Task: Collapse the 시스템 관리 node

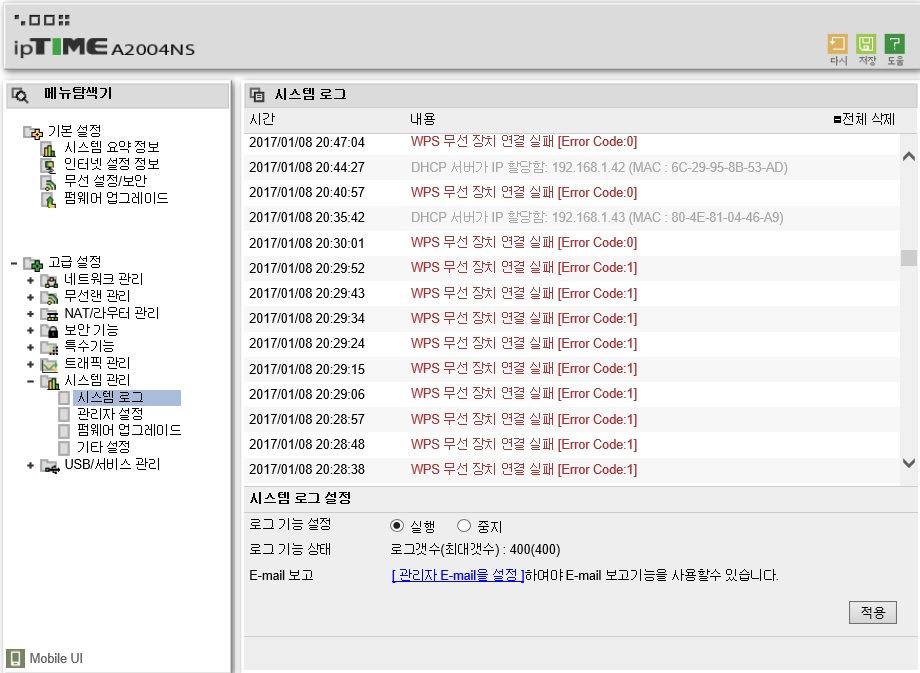Action: (31, 381)
